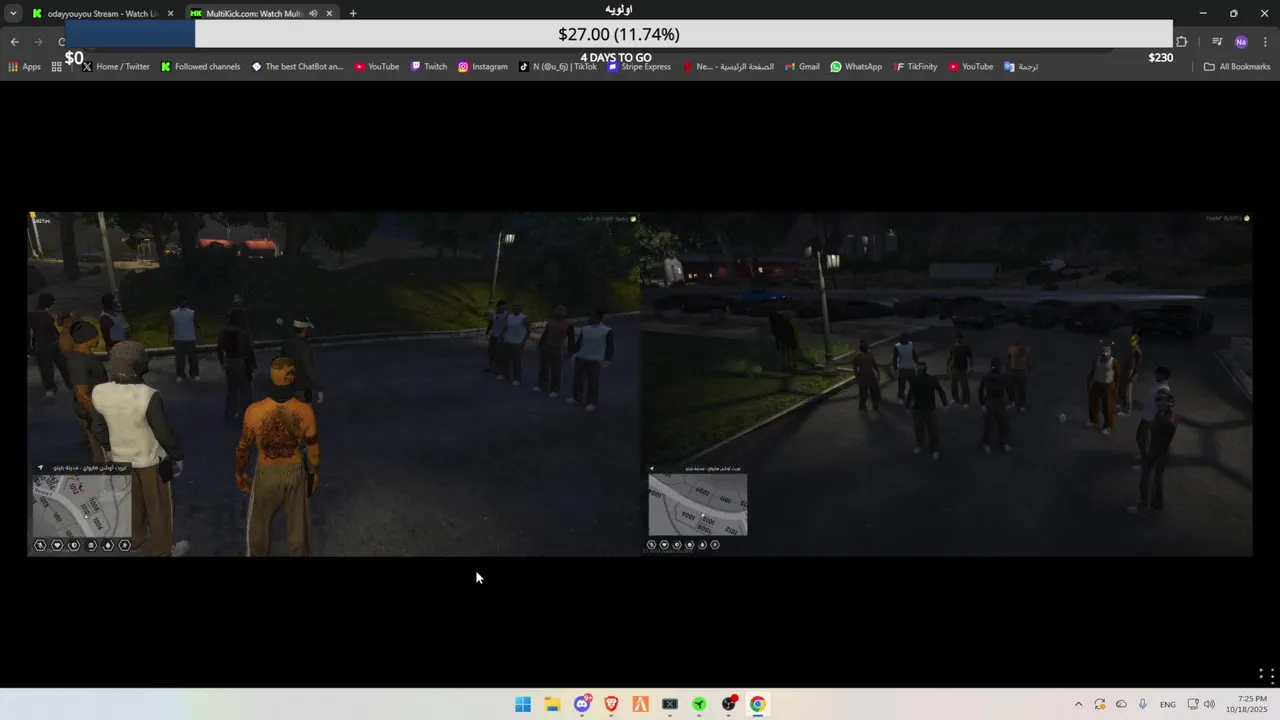
Task: Open the microphone tray icon
Action: (1142, 704)
